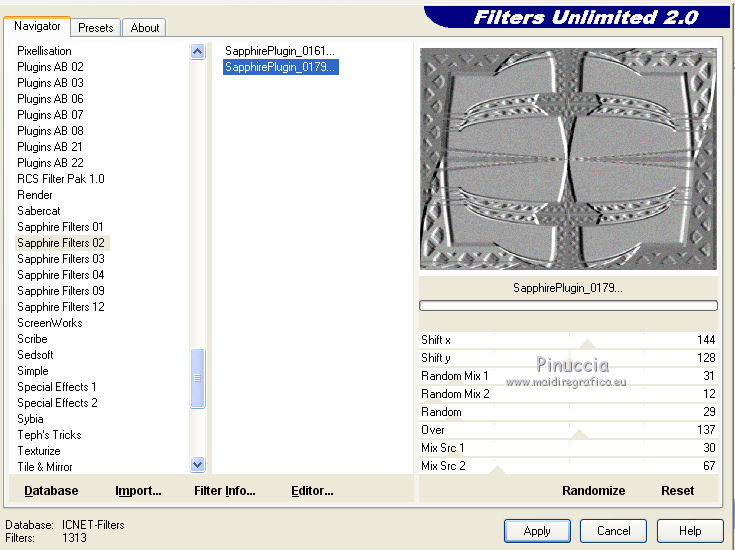Select Scribe category
735x550 pixels.
[32, 339]
